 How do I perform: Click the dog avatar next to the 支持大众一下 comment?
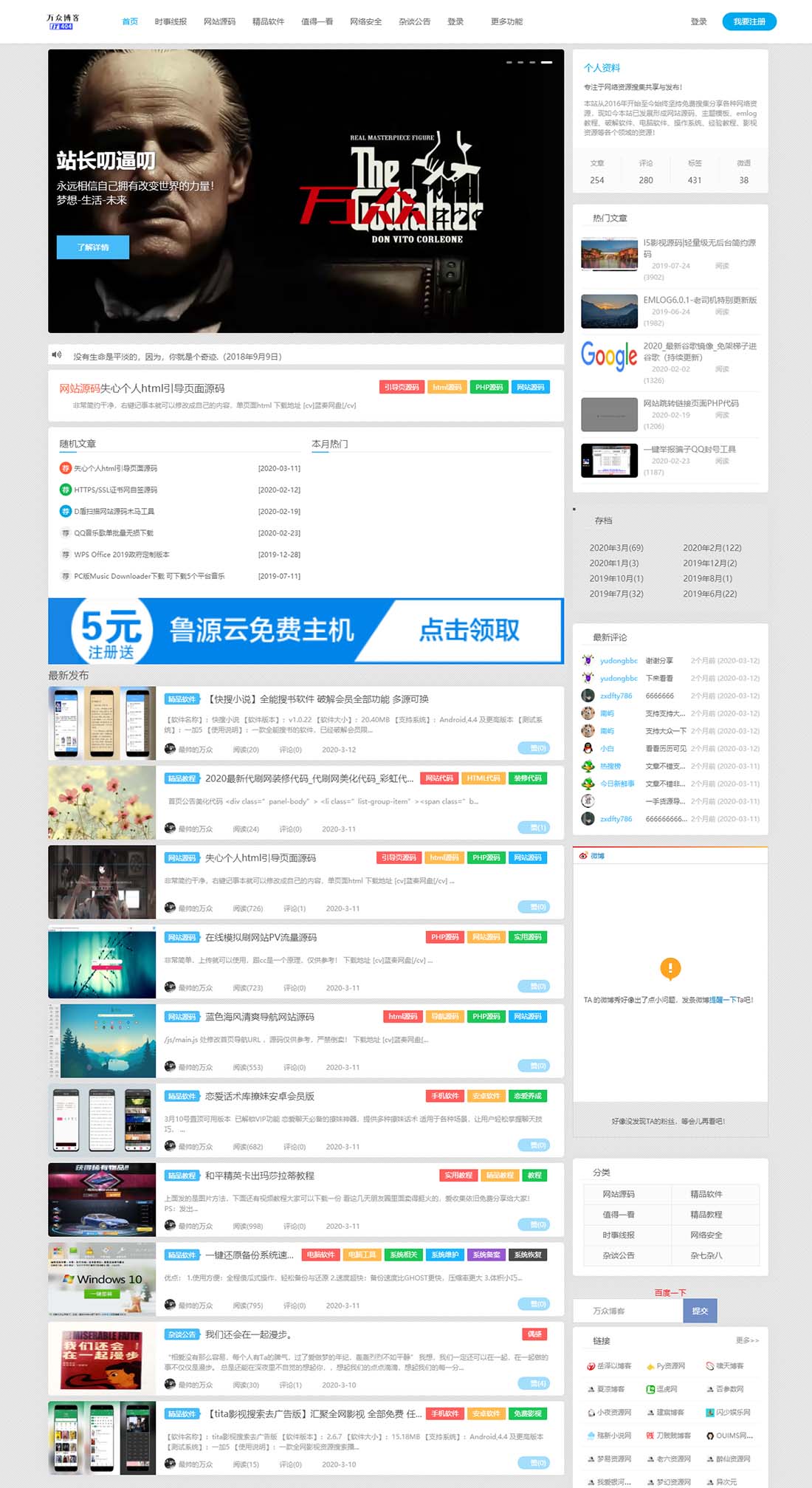point(588,730)
